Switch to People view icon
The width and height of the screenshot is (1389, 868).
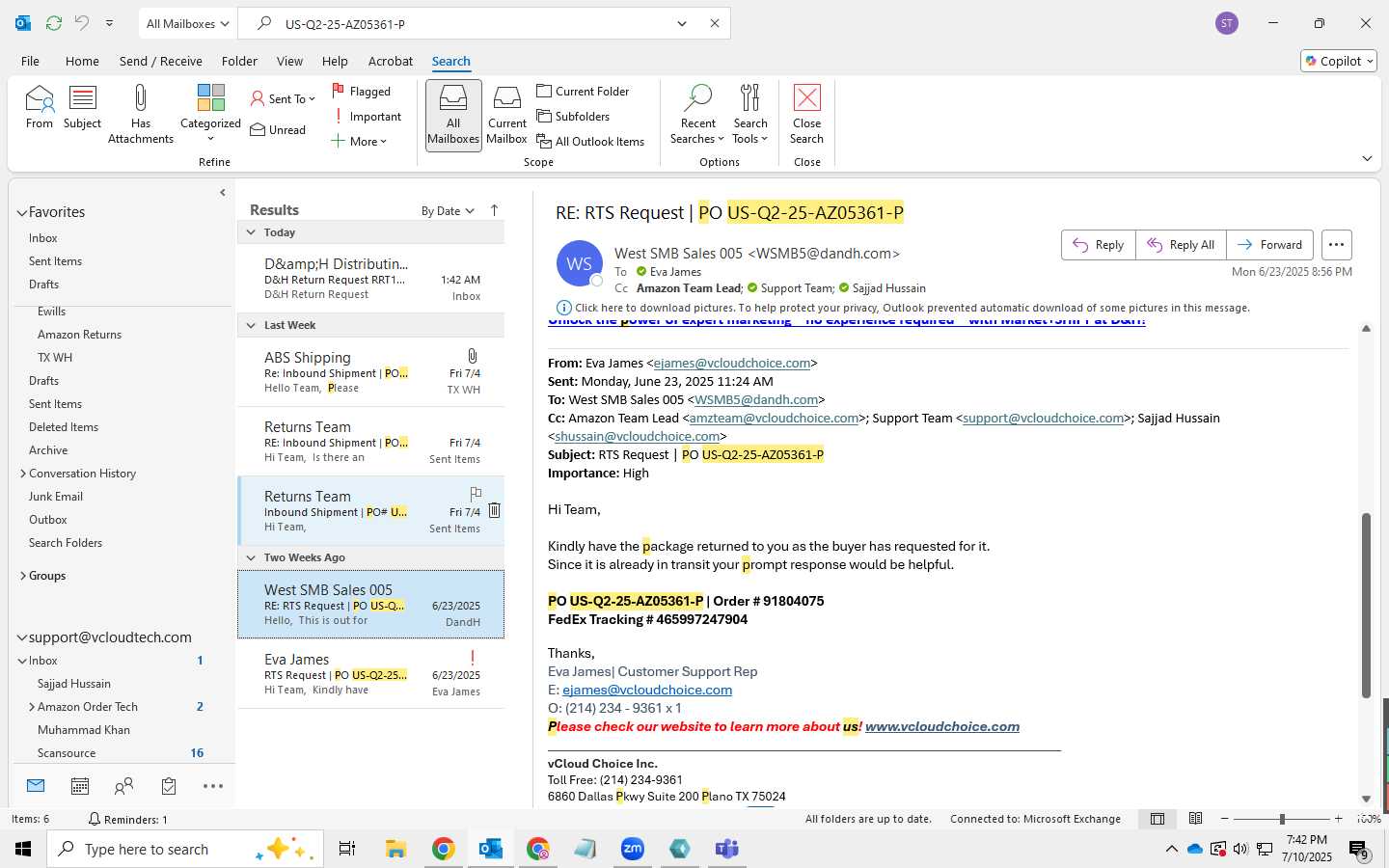(123, 786)
